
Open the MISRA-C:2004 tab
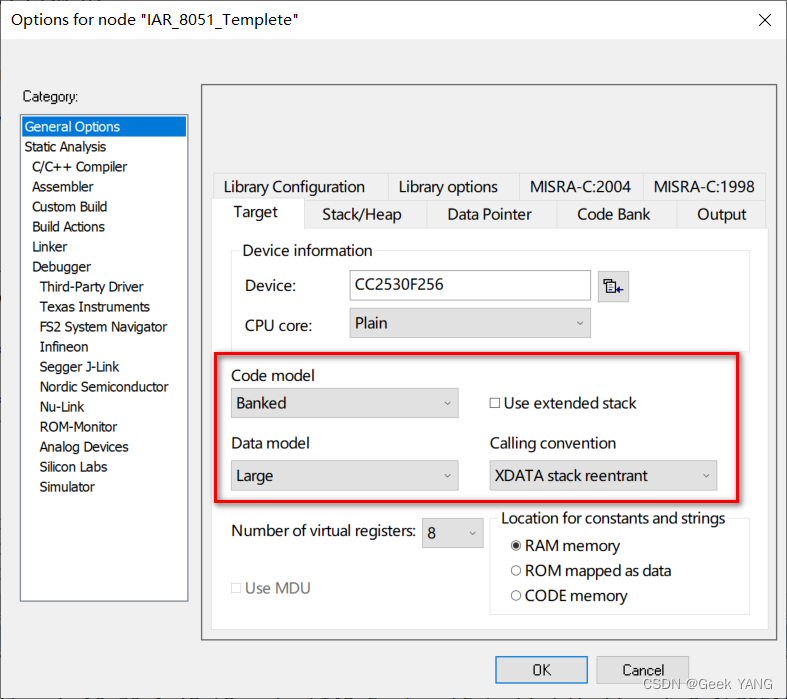click(580, 187)
